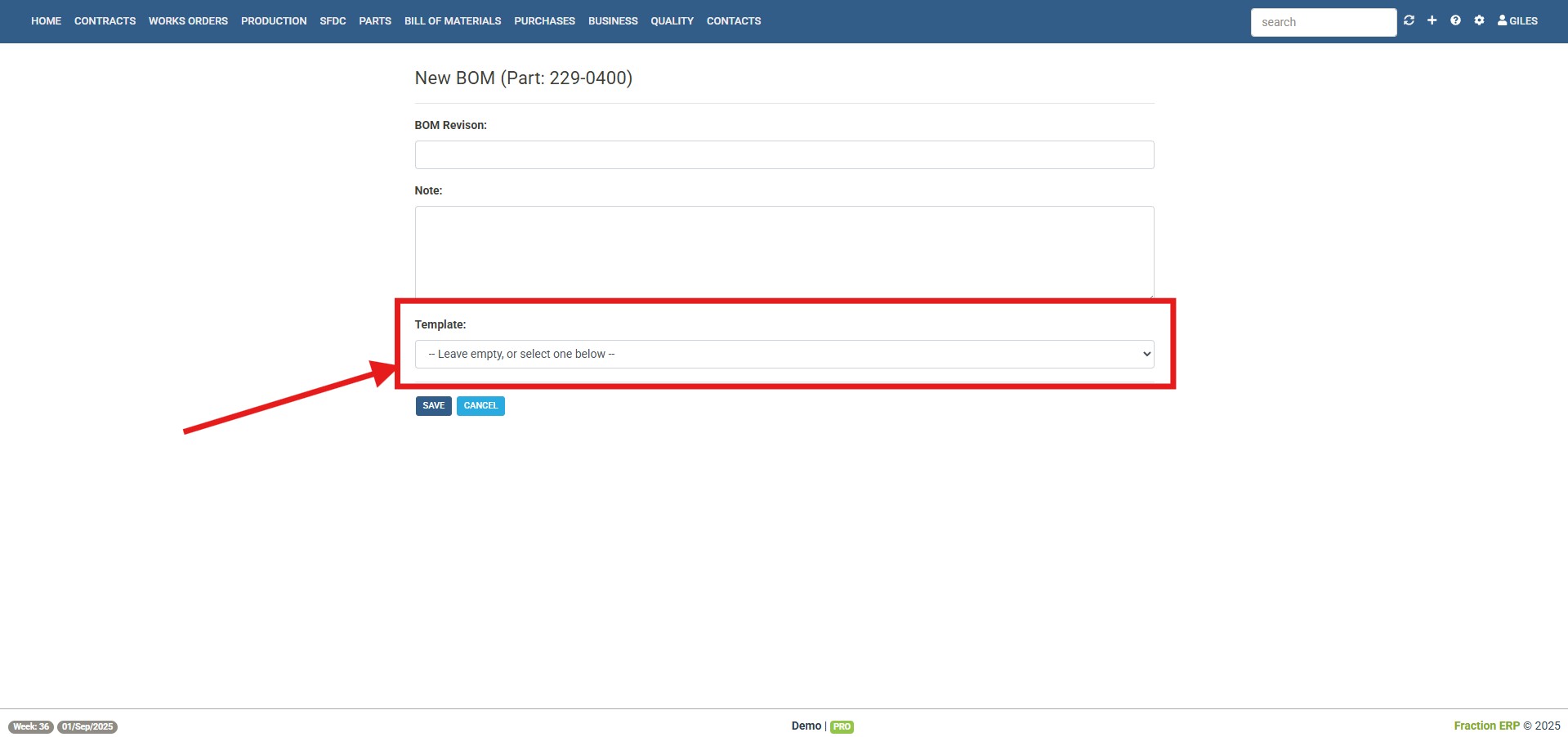Screen dimensions: 1568x737
Task: Click the Fraction ERP footer link
Action: click(x=1487, y=725)
